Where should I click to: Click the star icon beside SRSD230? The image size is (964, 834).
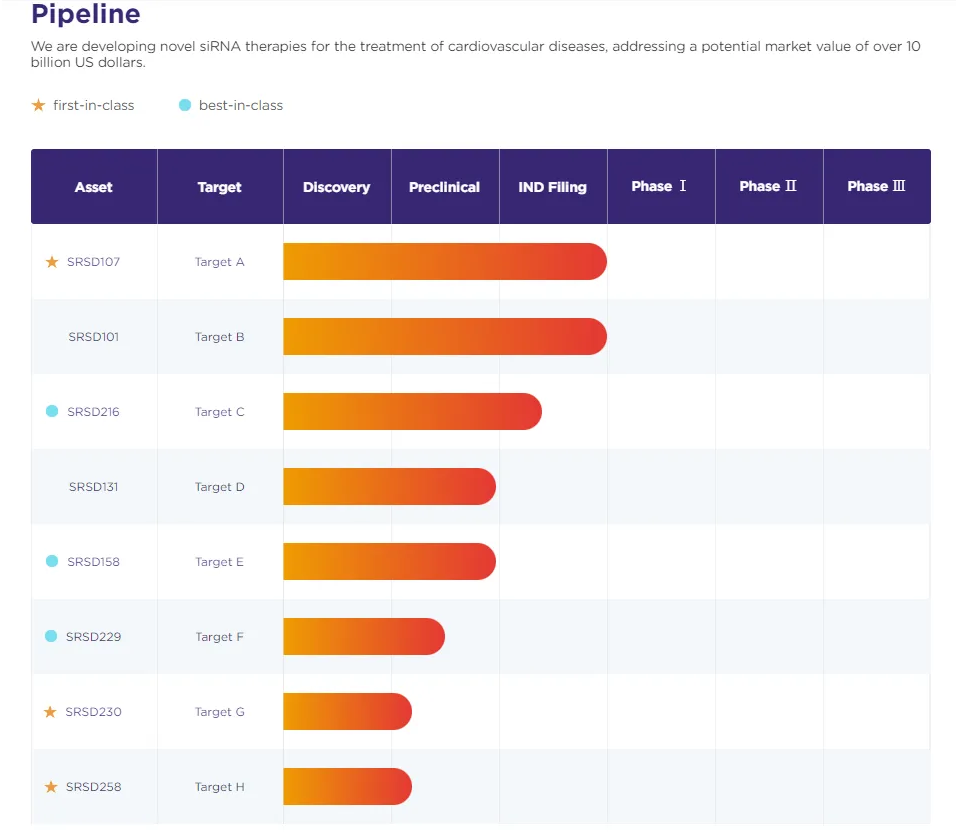point(50,712)
